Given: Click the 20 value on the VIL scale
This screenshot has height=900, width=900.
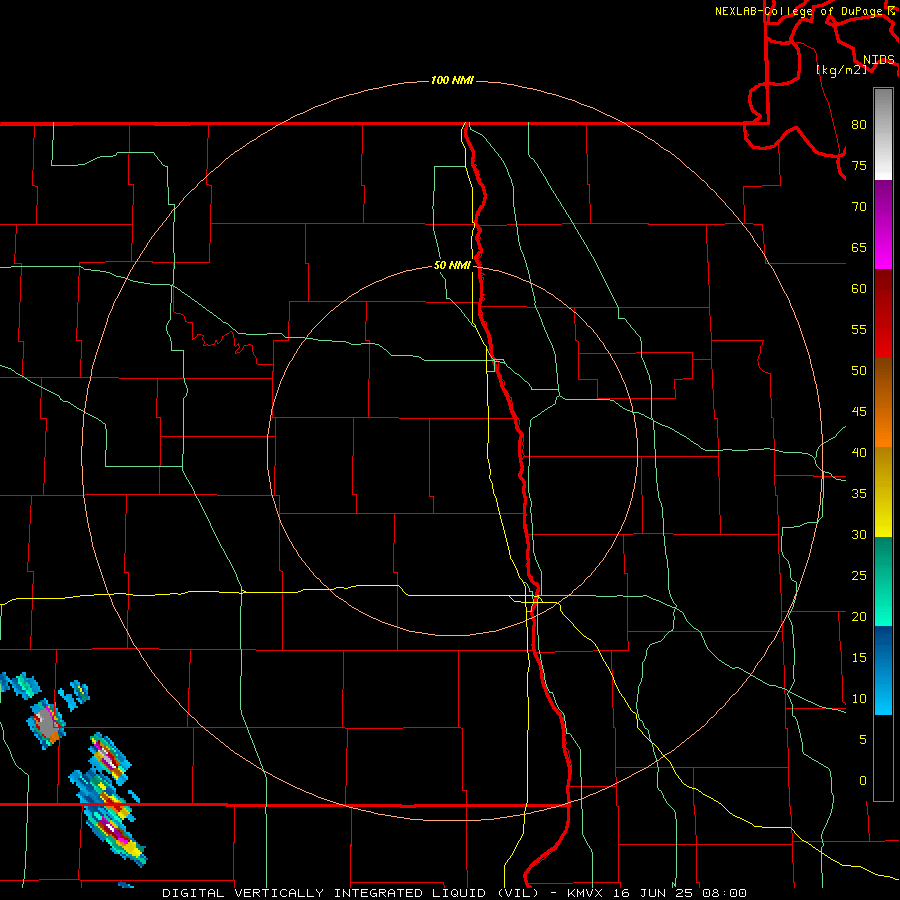Looking at the screenshot, I should [859, 616].
